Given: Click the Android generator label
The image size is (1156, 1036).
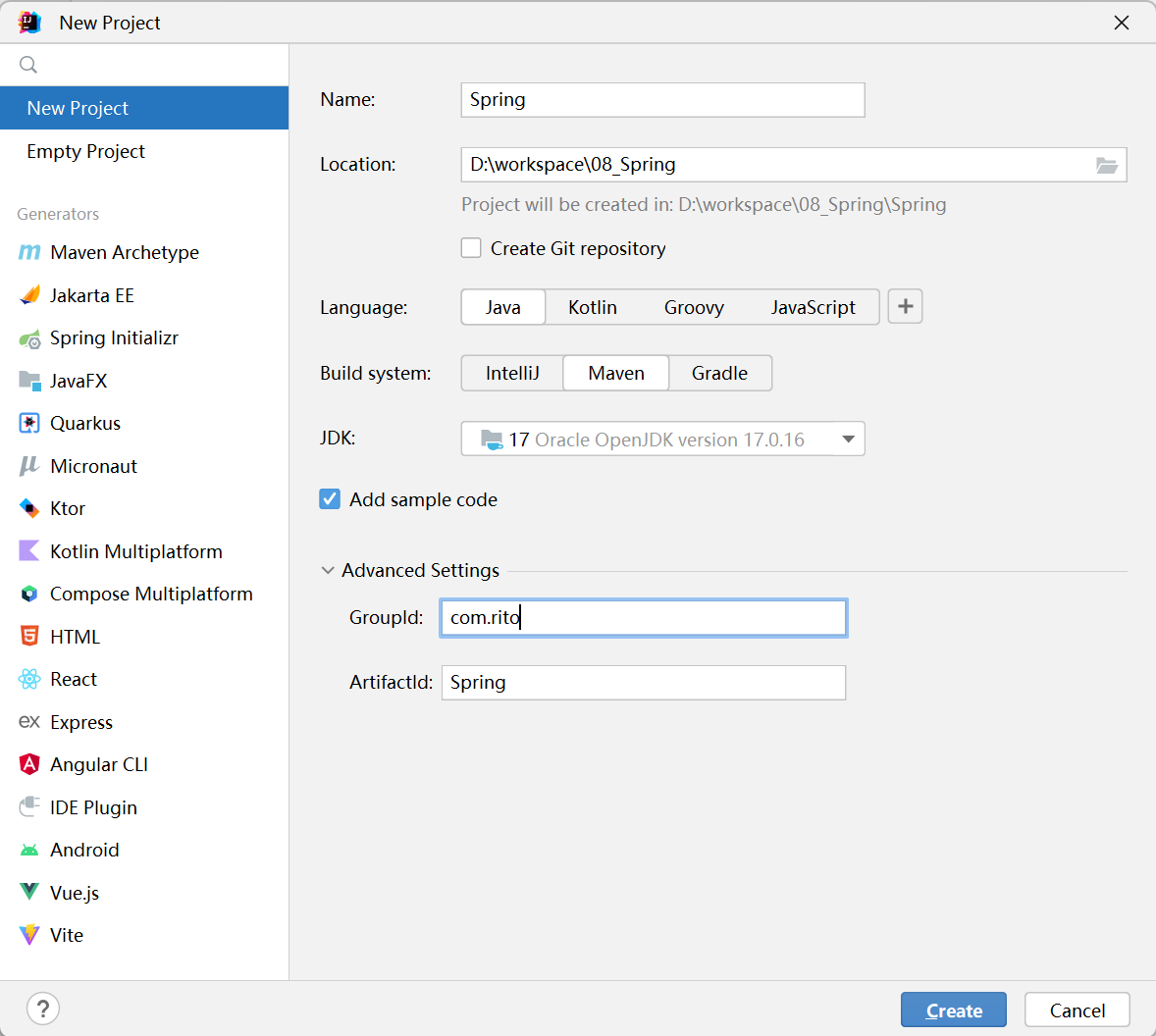Looking at the screenshot, I should 84,851.
